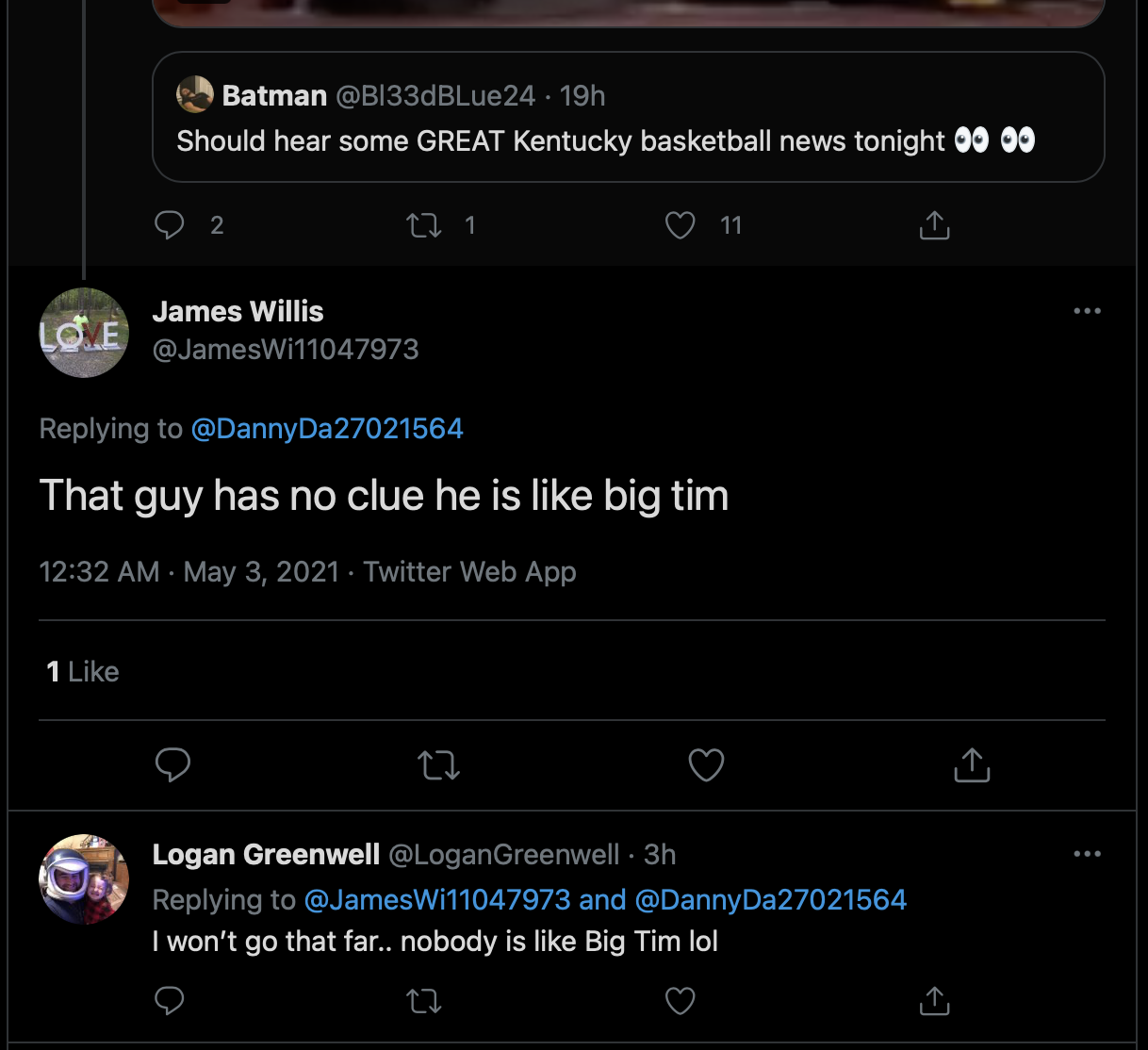Like Logan Greenwell's reply tweet
This screenshot has width=1148, height=1050.
[x=680, y=1000]
